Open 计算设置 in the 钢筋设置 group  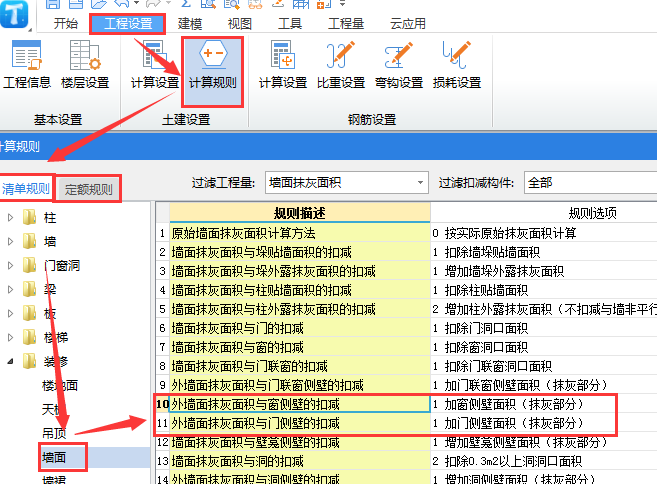[283, 65]
